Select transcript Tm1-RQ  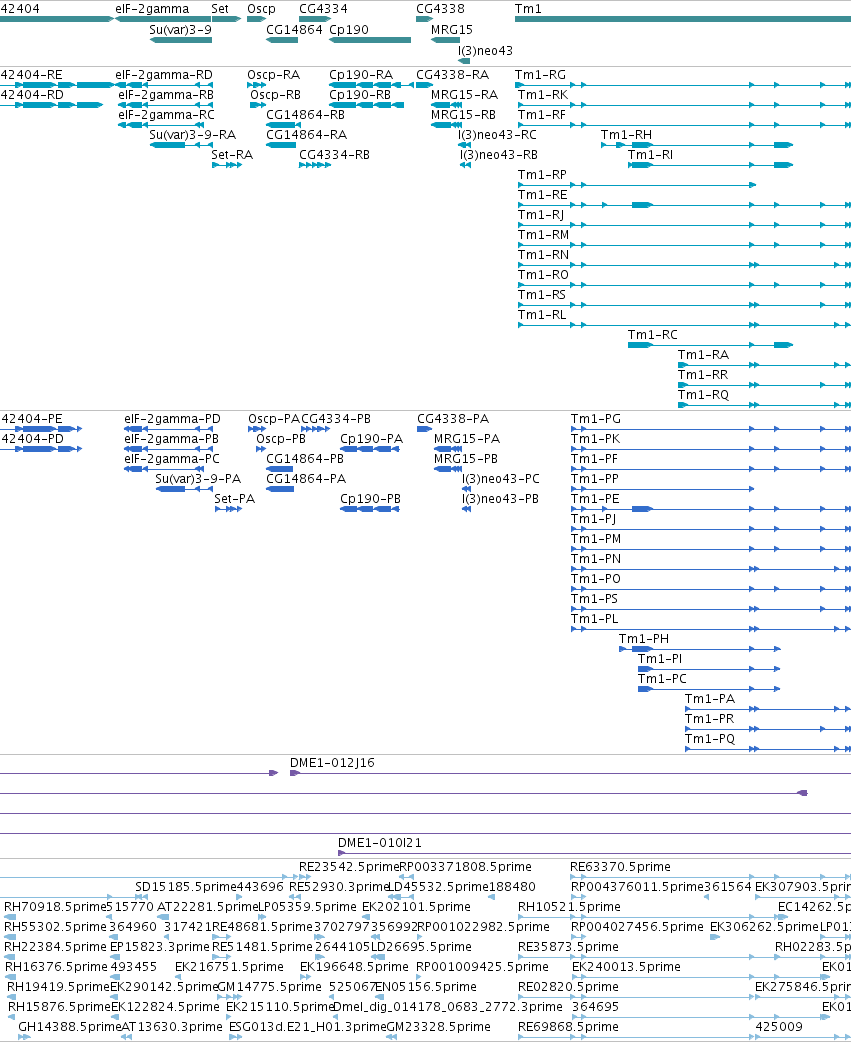pos(703,394)
